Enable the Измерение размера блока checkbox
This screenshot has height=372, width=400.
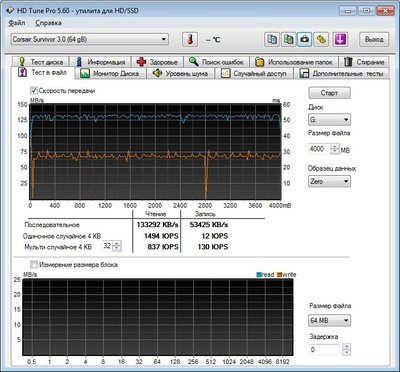click(x=34, y=265)
